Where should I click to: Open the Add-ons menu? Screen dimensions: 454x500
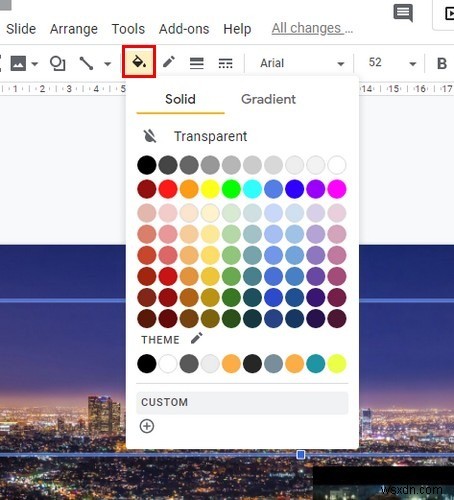(184, 29)
